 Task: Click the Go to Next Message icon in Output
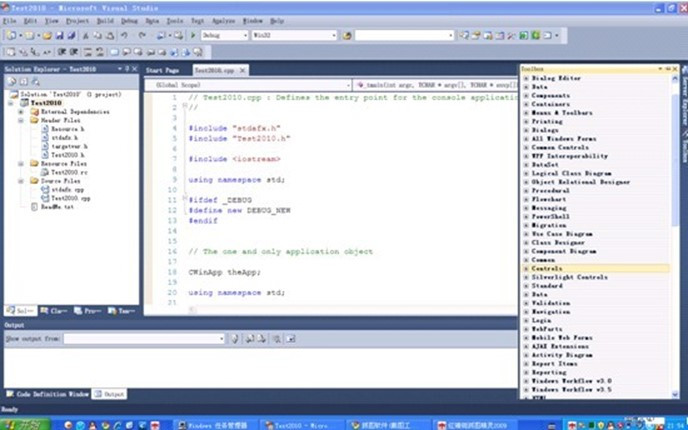point(262,339)
